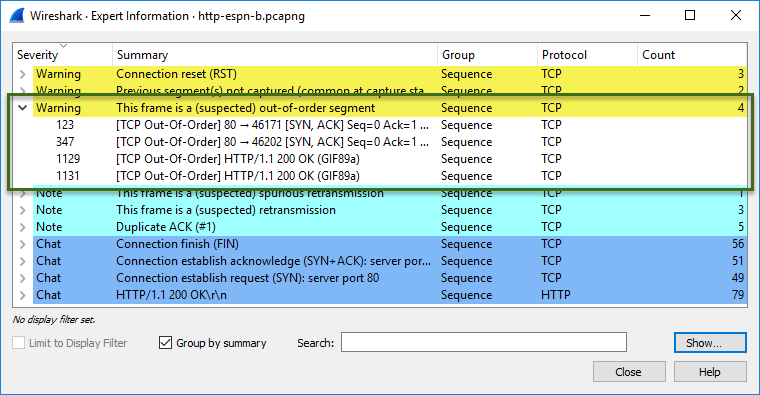Click the Connection finish (FIN) summary text

pos(177,244)
